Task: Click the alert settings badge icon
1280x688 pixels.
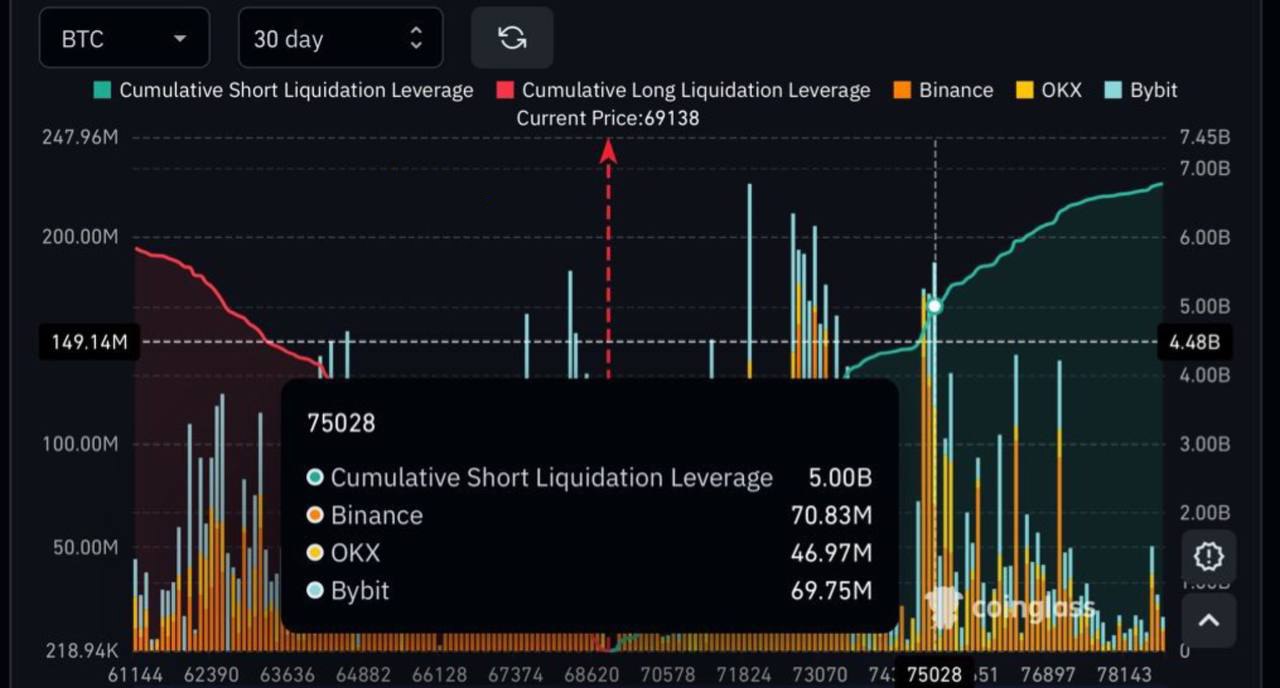Action: click(1208, 556)
